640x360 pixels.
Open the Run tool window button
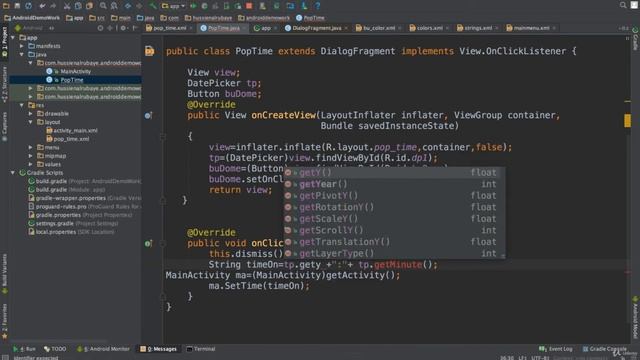point(24,349)
